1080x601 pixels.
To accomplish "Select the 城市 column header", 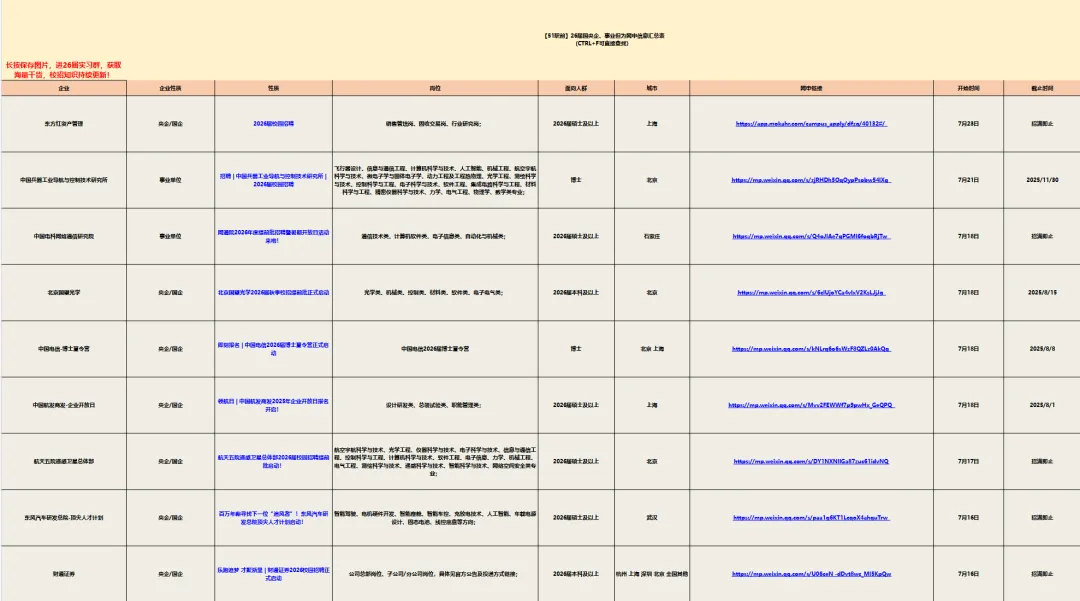I will click(652, 88).
